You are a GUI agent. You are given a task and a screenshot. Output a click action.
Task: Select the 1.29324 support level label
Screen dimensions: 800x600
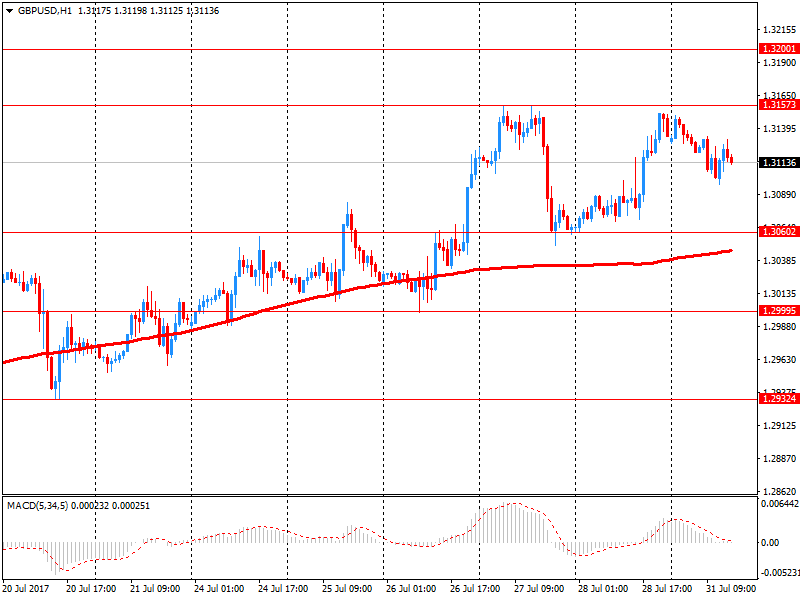pos(779,398)
